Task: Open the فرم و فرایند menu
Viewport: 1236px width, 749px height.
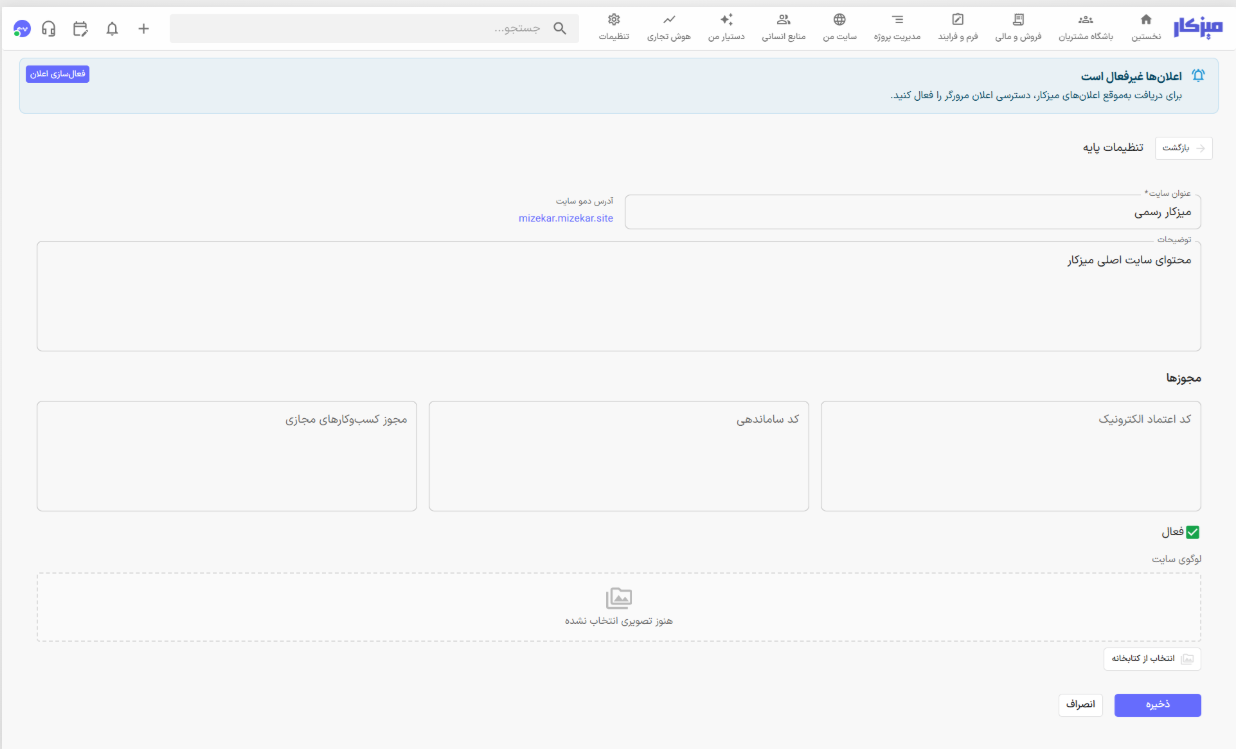Action: click(958, 27)
